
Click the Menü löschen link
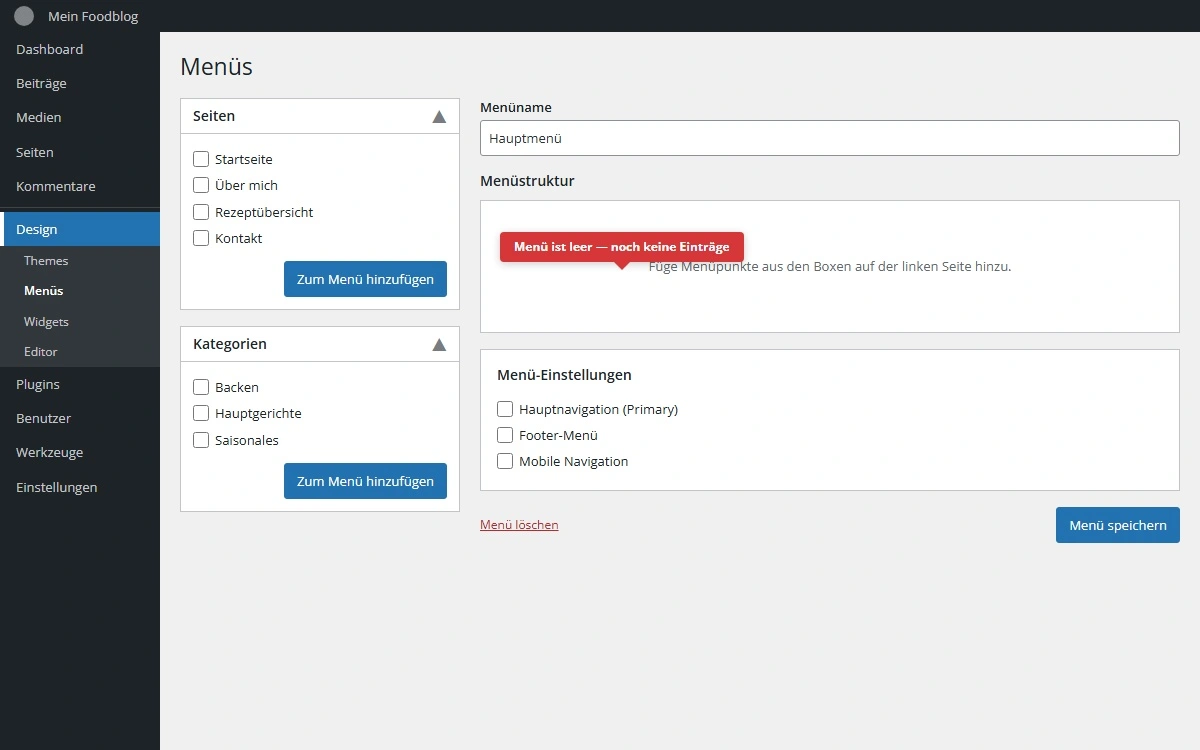519,525
